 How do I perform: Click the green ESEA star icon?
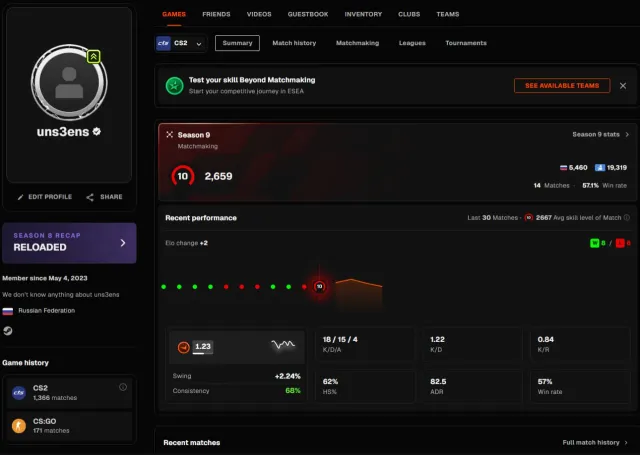(x=174, y=86)
